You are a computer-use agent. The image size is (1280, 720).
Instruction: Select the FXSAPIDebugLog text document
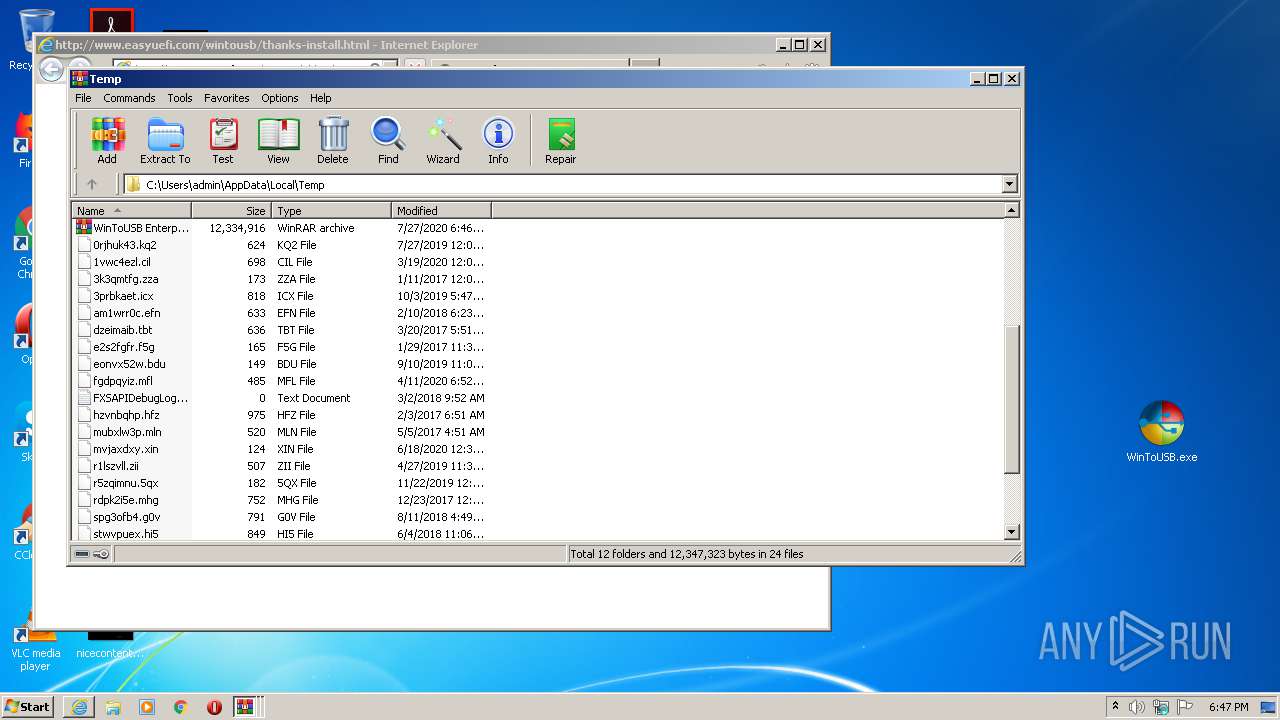click(133, 398)
